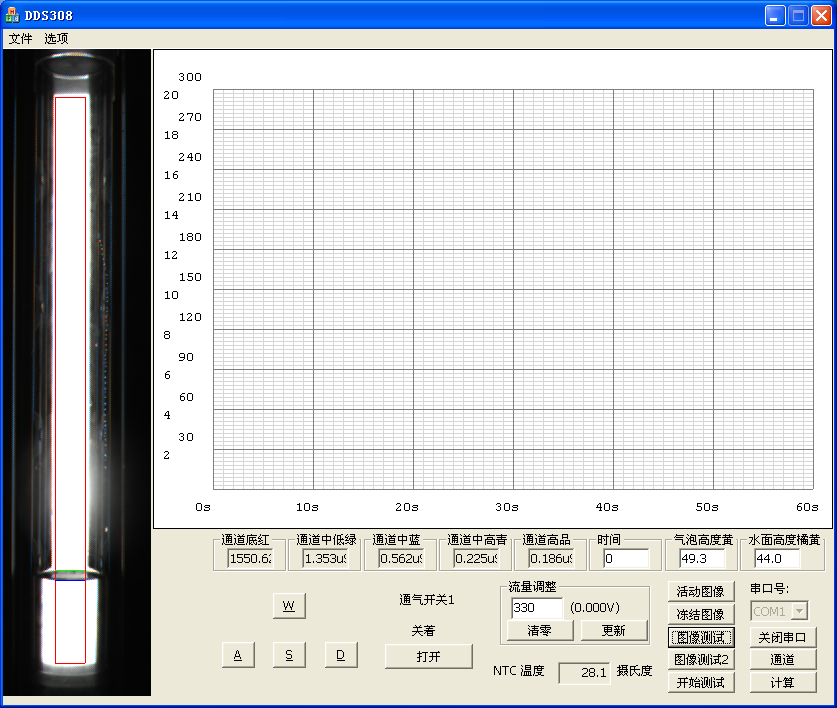Image resolution: width=837 pixels, height=708 pixels.
Task: Click the 通道 channel button
Action: point(783,660)
